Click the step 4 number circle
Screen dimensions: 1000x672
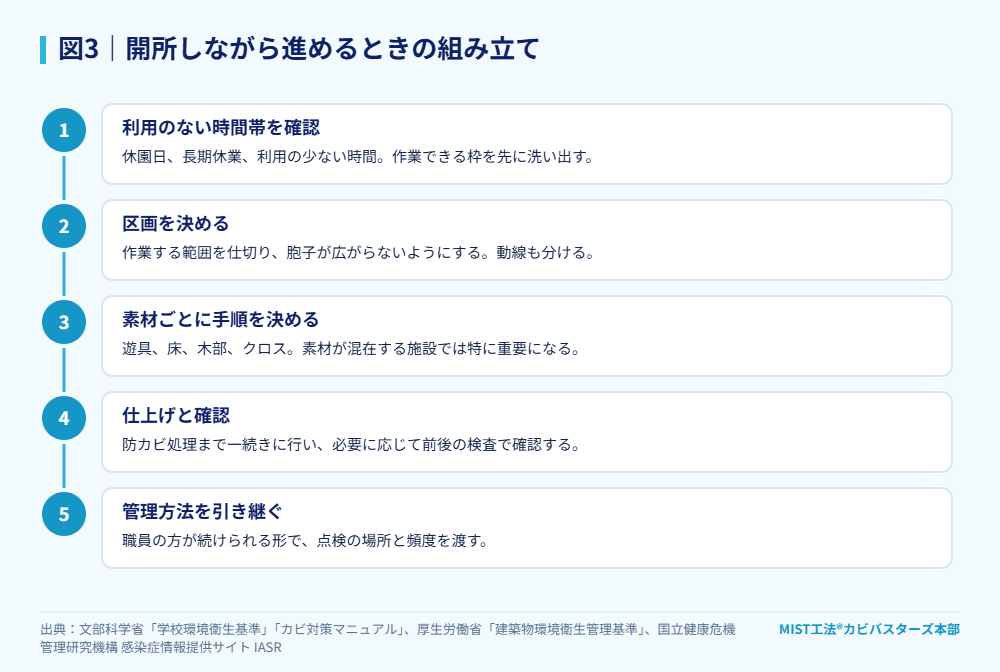pyautogui.click(x=64, y=418)
